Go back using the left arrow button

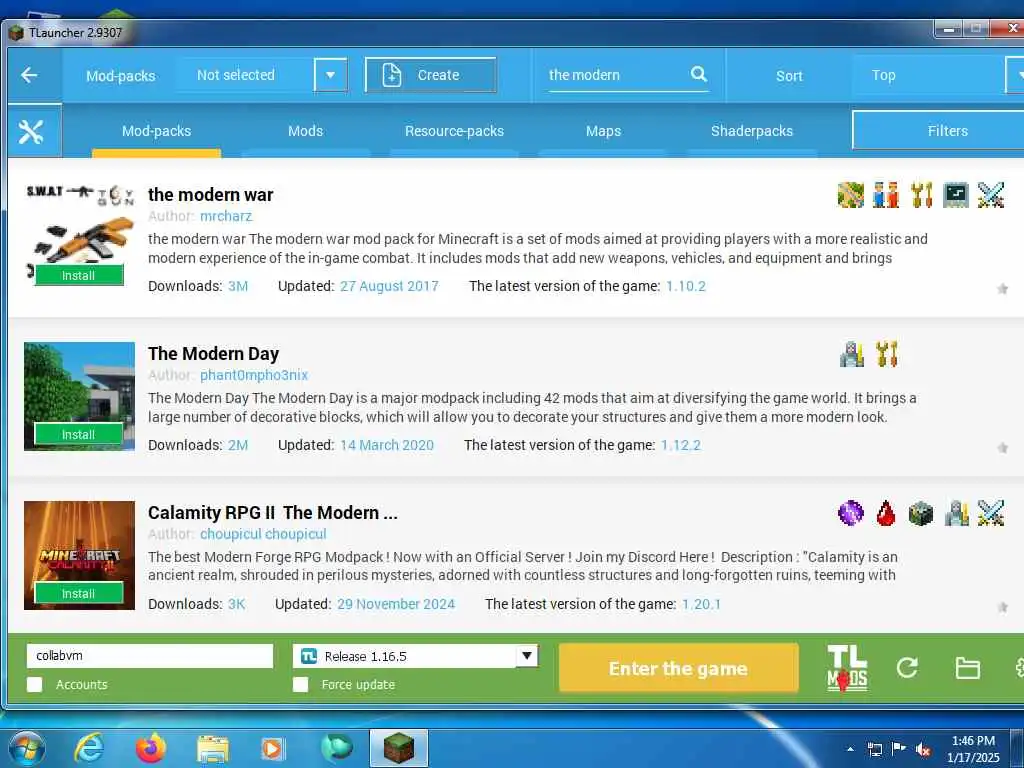click(29, 75)
